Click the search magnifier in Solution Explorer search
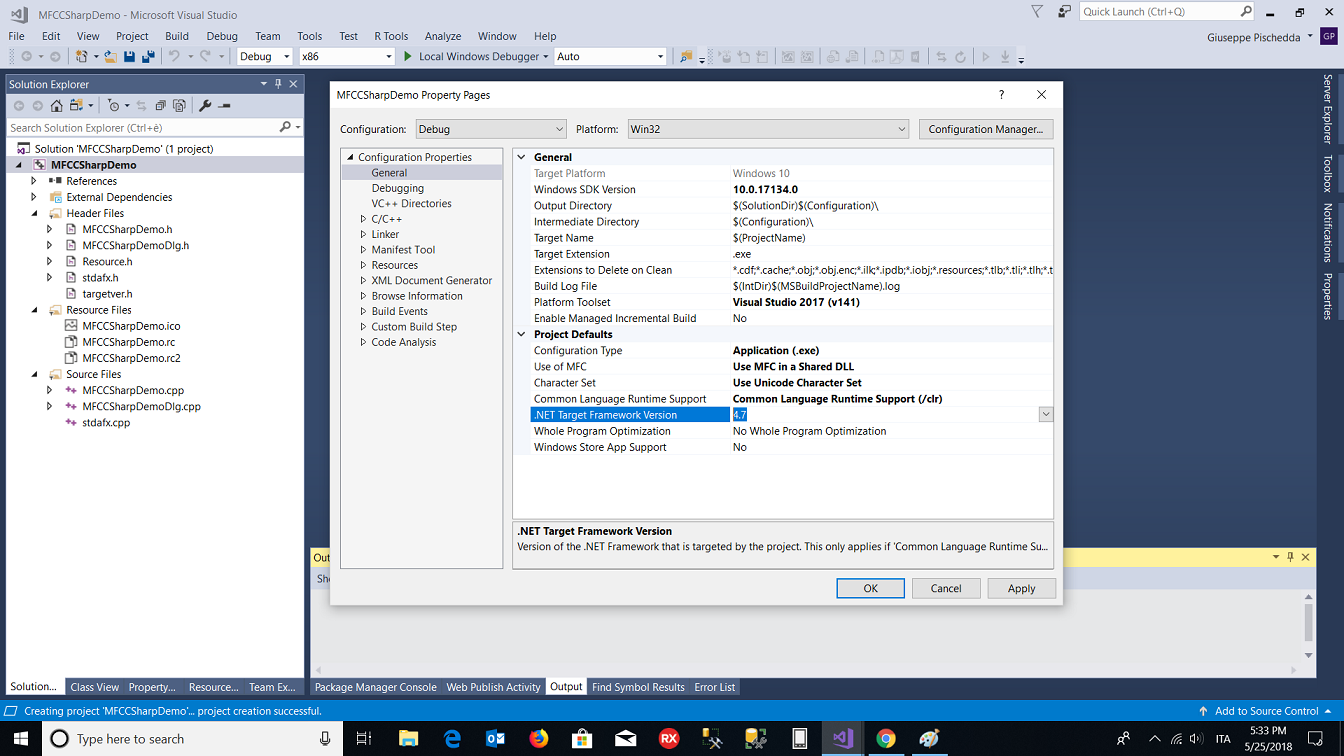 [x=285, y=128]
